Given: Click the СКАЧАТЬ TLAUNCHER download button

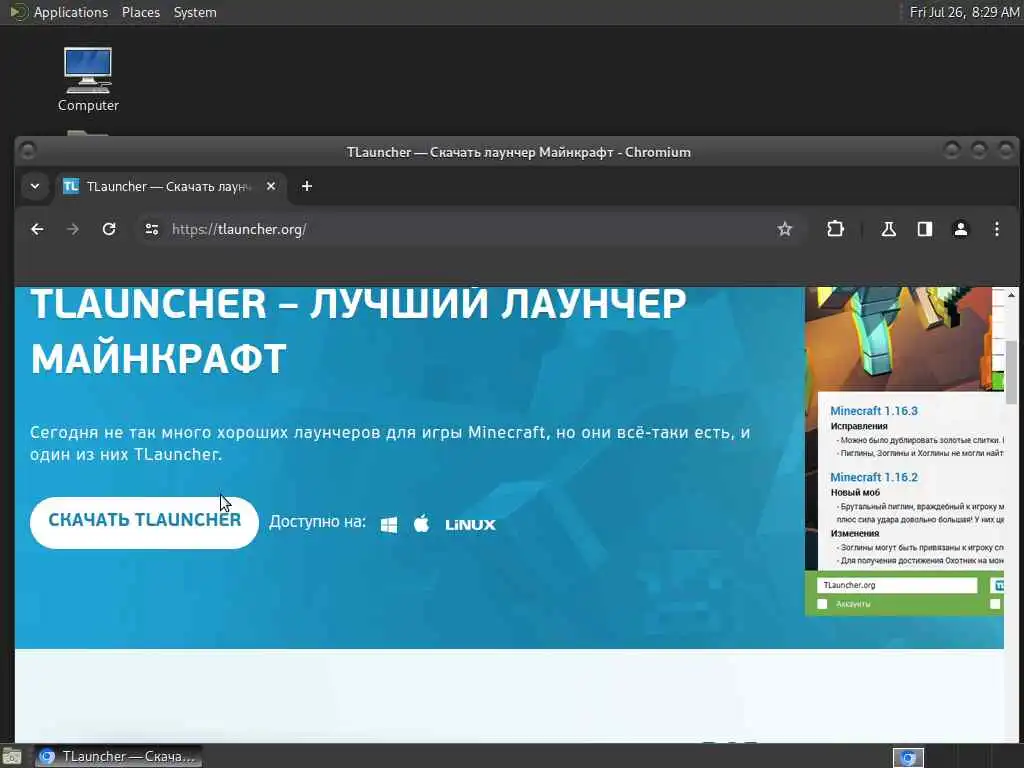Looking at the screenshot, I should (144, 522).
